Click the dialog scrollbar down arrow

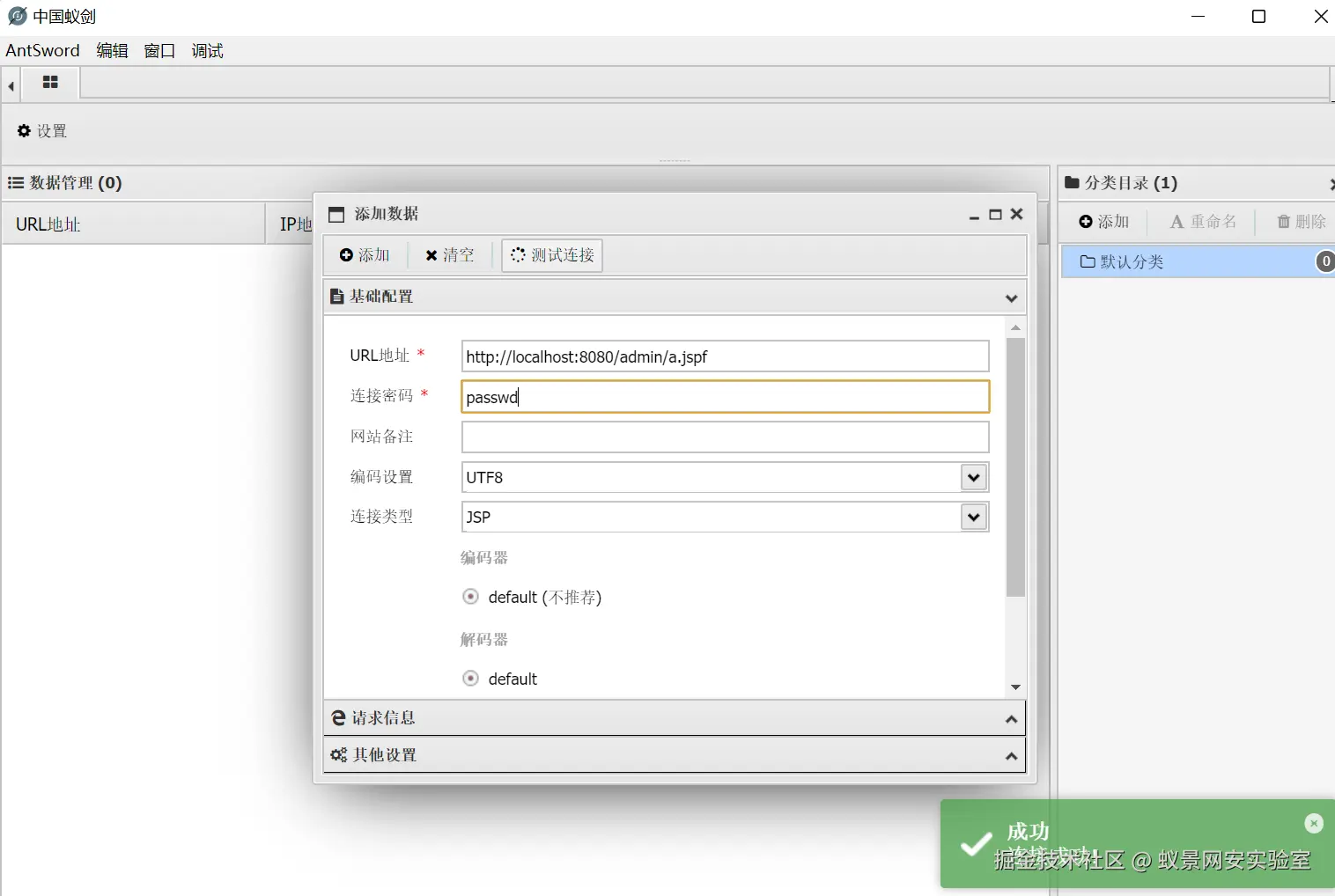tap(1016, 687)
